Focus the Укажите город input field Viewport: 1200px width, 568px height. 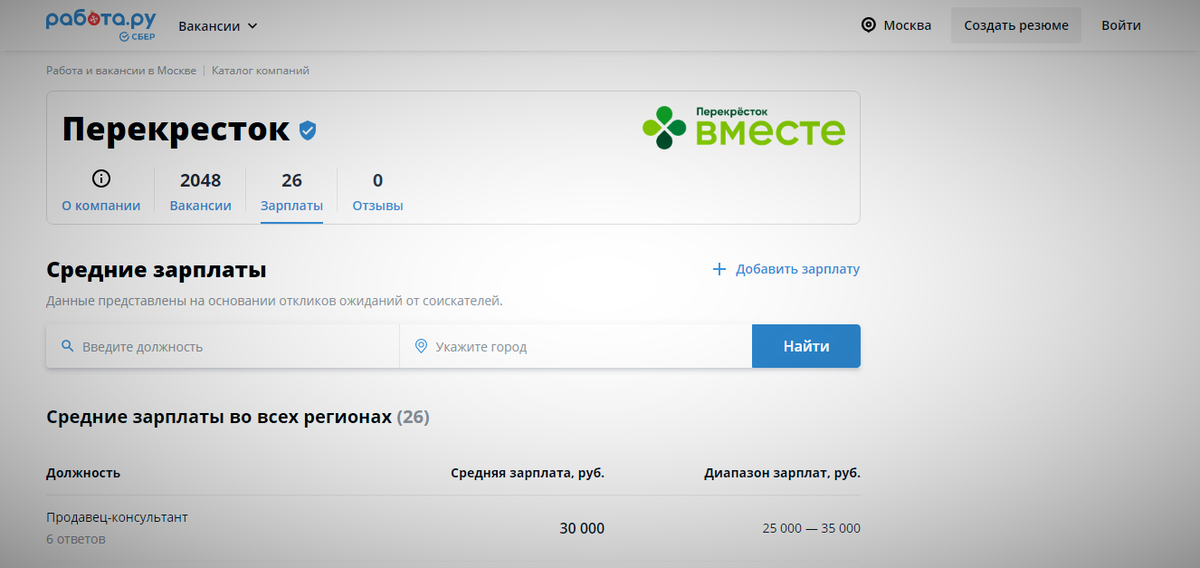(x=576, y=346)
